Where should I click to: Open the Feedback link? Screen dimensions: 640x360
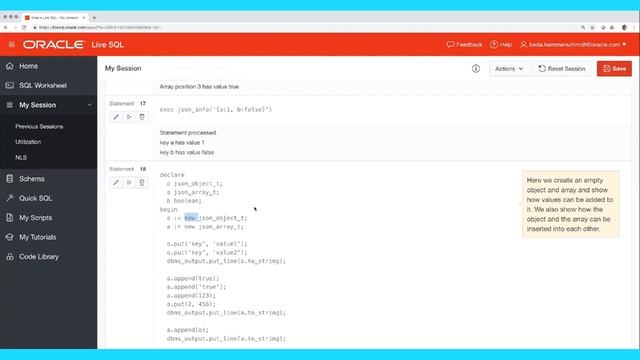pos(464,44)
